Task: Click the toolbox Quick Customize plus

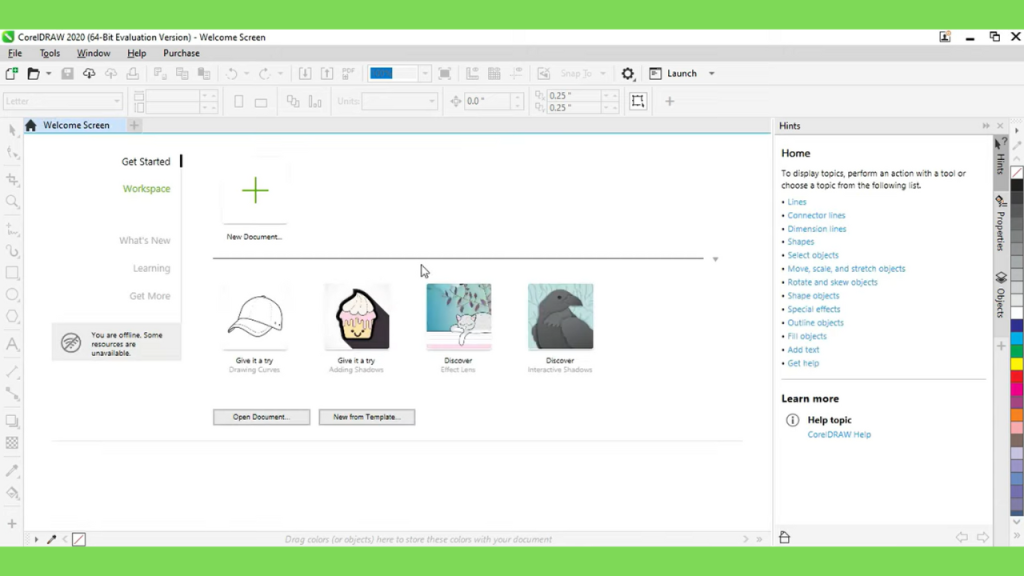Action: pyautogui.click(x=12, y=523)
